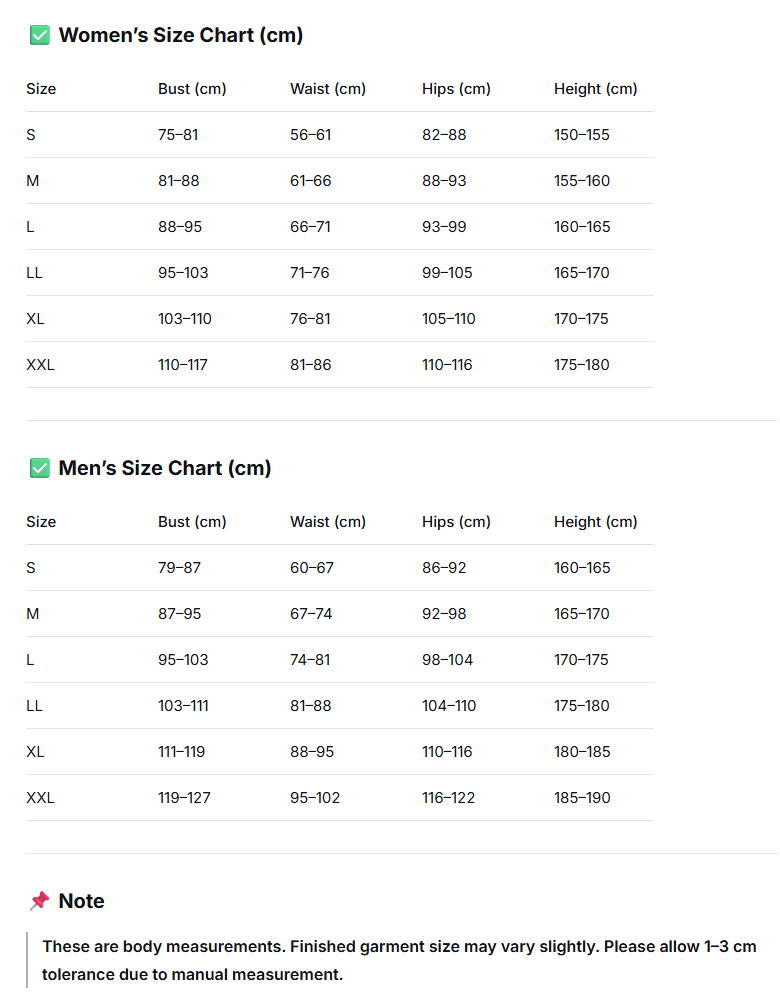This screenshot has height=1002, width=780.
Task: Click the Height (cm) header in men's table
Action: click(x=595, y=522)
